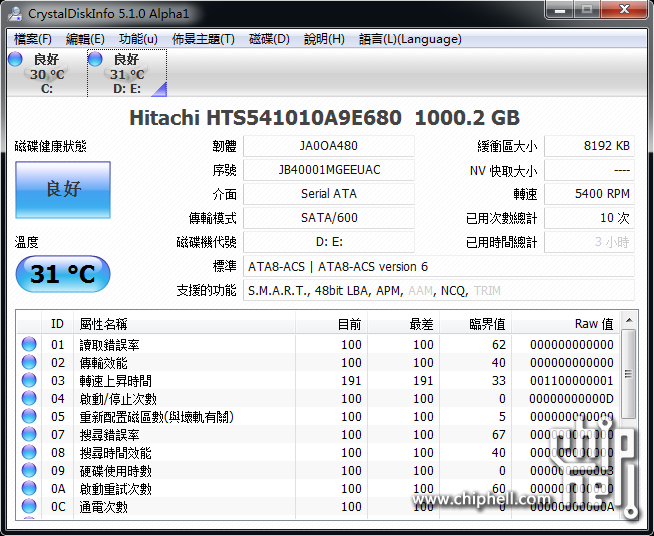The height and width of the screenshot is (536, 654).
Task: Open the 說明(H) menu
Action: coord(324,39)
